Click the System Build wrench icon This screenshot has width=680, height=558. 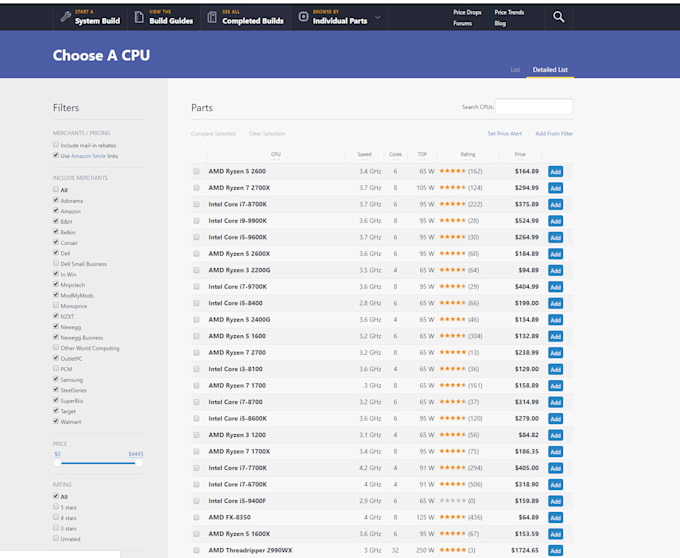(66, 17)
